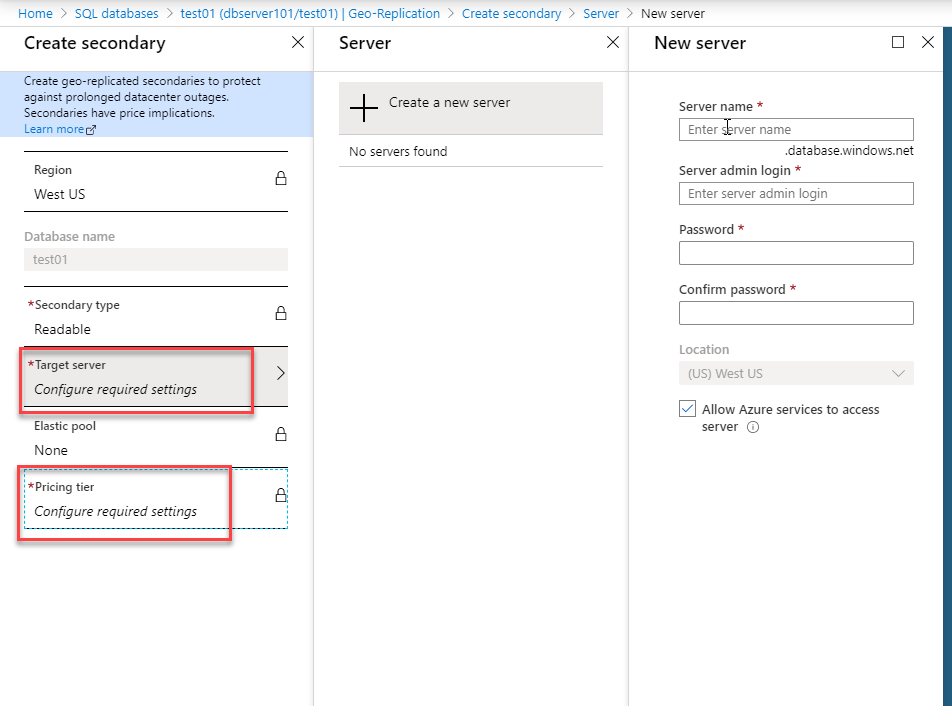Click the lock icon beside Pricing tier
This screenshot has width=952, height=706.
(280, 495)
